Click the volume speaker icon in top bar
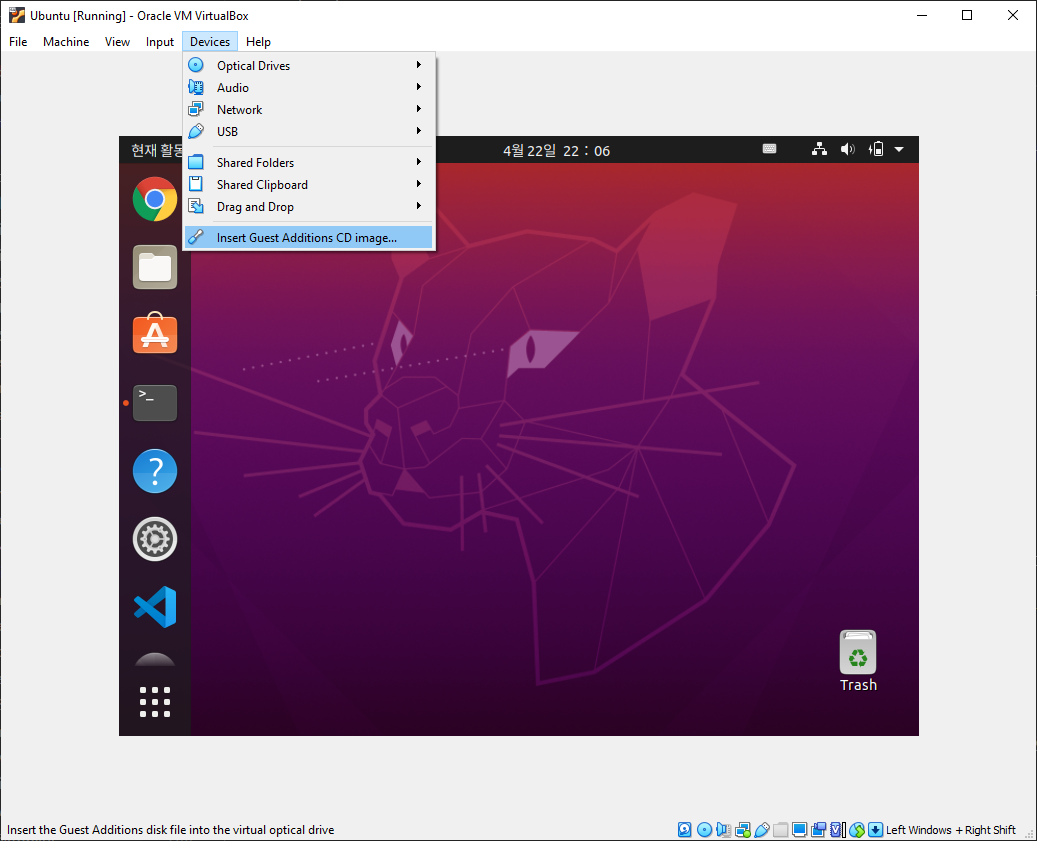 [x=847, y=149]
